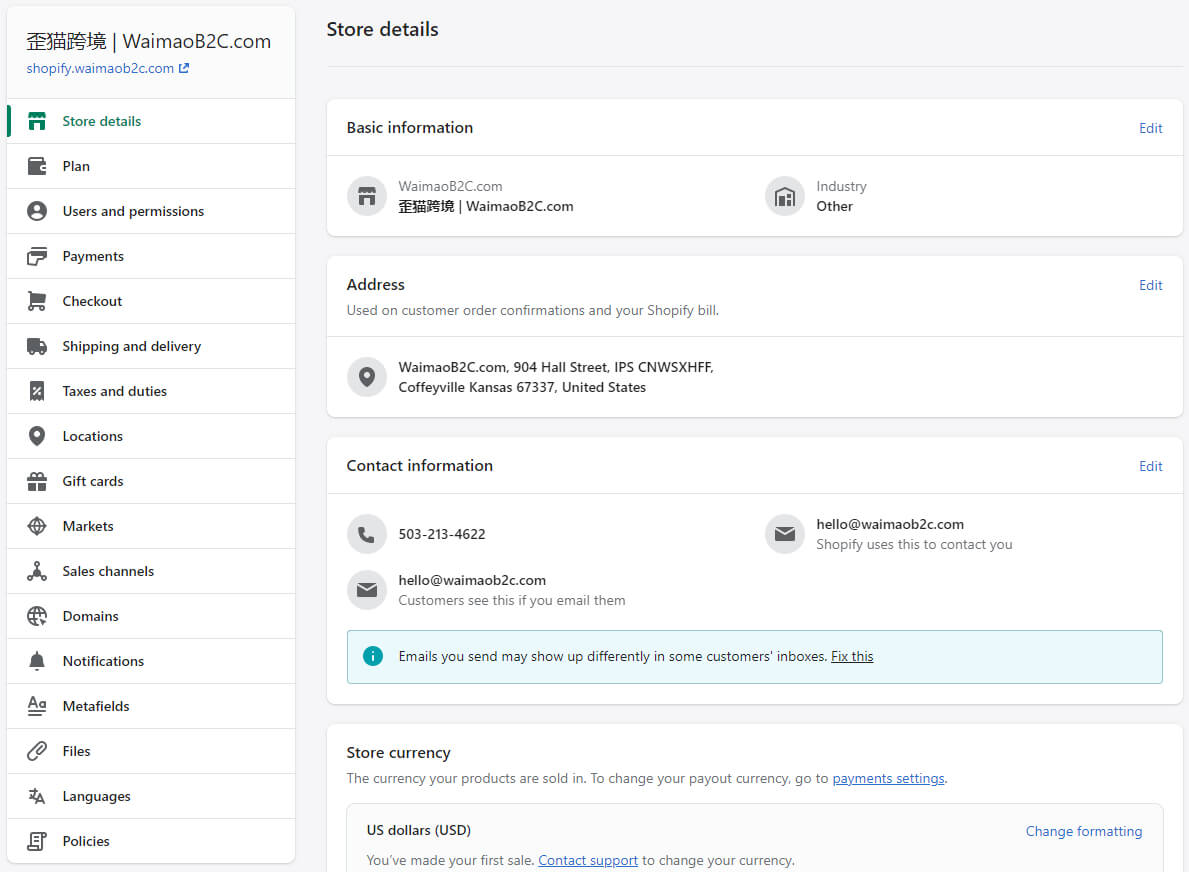Click the Payments cards icon
The width and height of the screenshot is (1189, 872).
[36, 256]
